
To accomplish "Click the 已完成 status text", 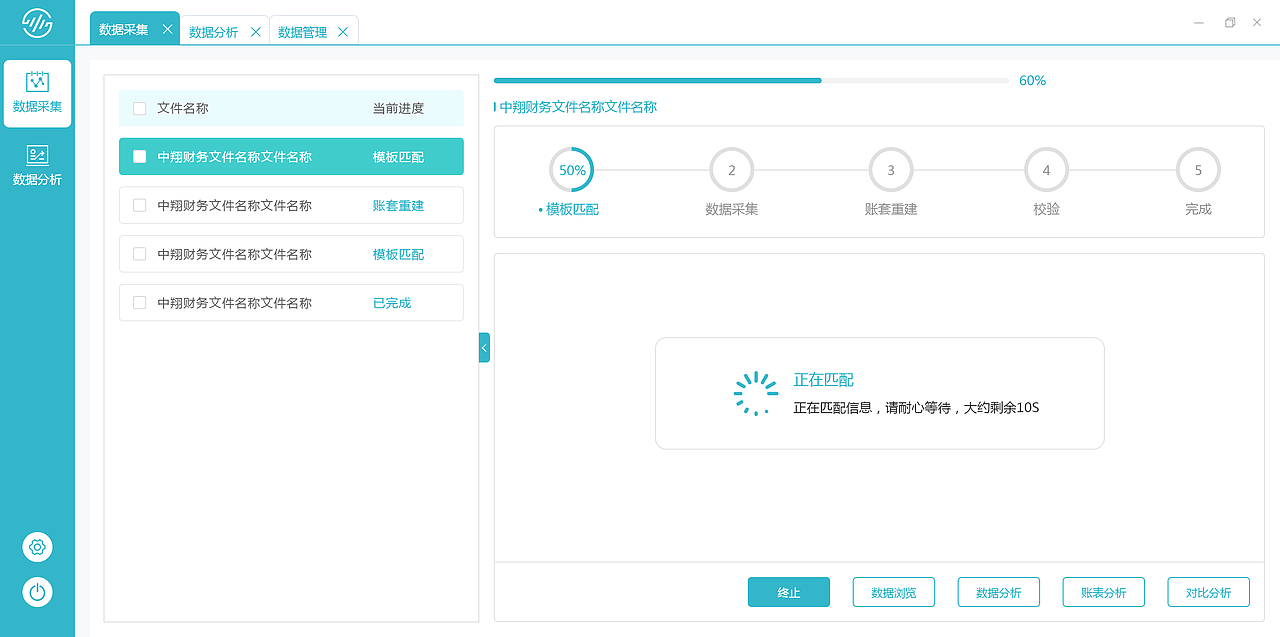I will point(392,302).
